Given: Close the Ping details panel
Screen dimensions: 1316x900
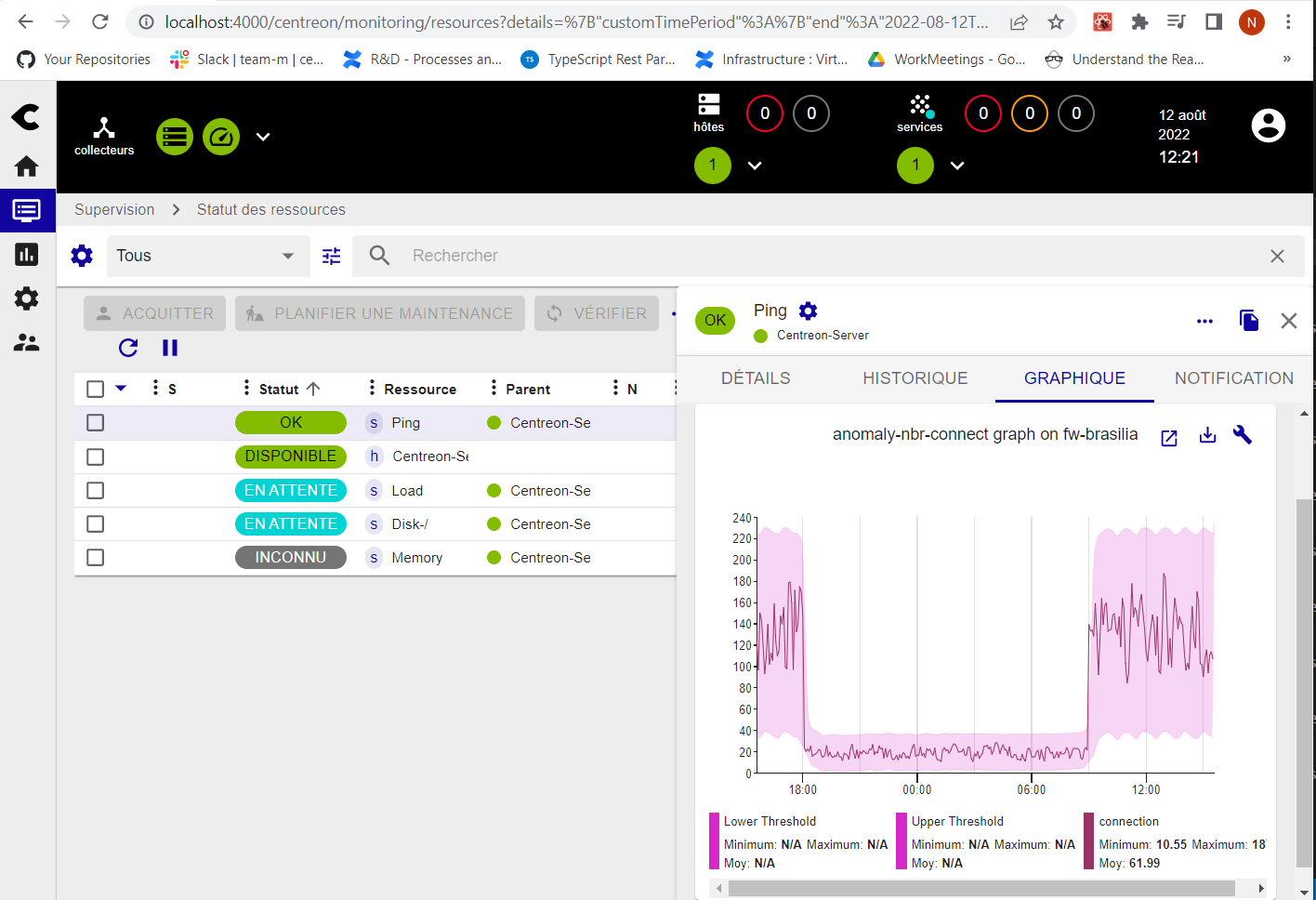Looking at the screenshot, I should (1289, 321).
